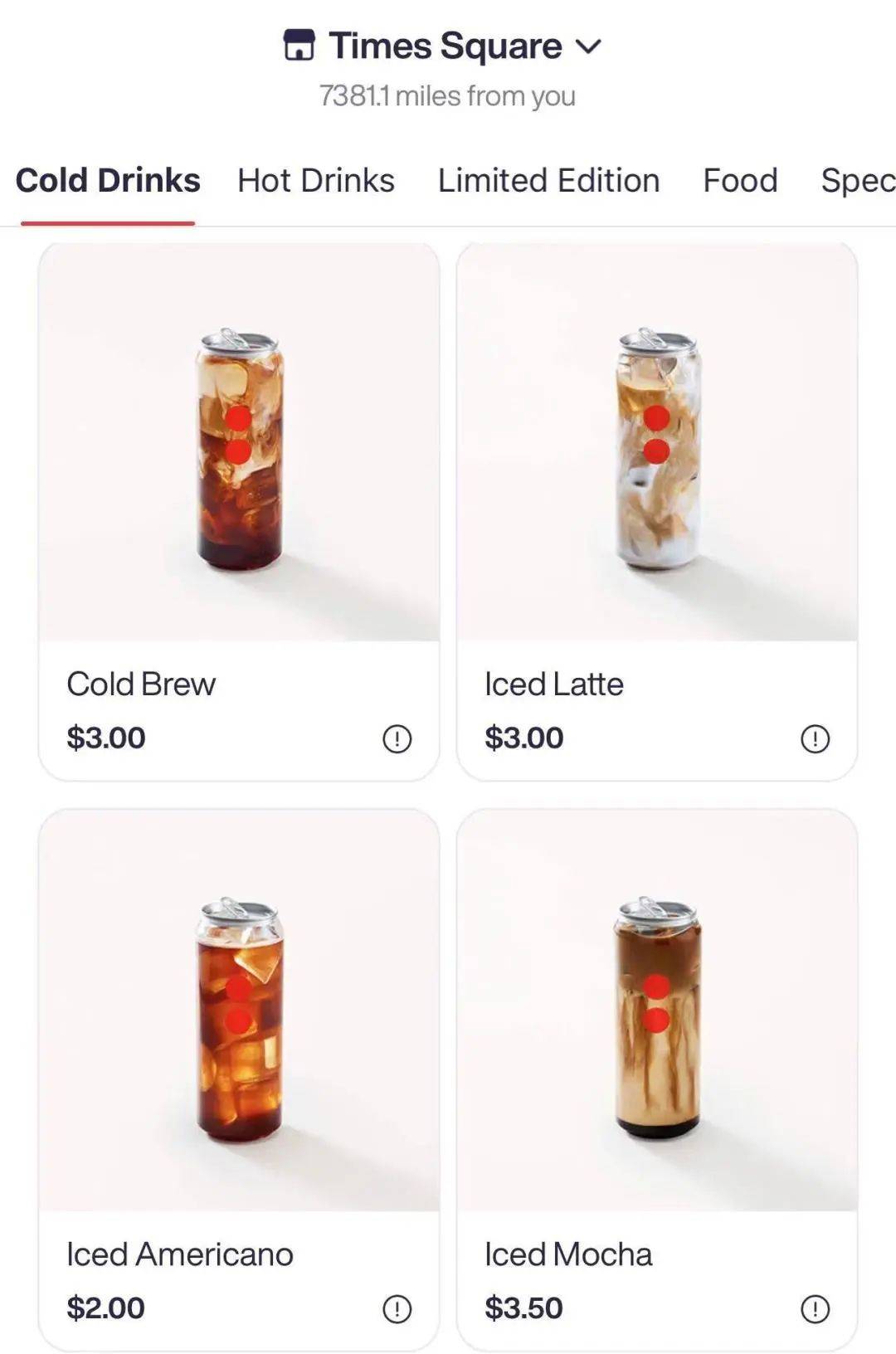Click the Cold Brew product name
This screenshot has width=896, height=1354.
click(x=141, y=684)
